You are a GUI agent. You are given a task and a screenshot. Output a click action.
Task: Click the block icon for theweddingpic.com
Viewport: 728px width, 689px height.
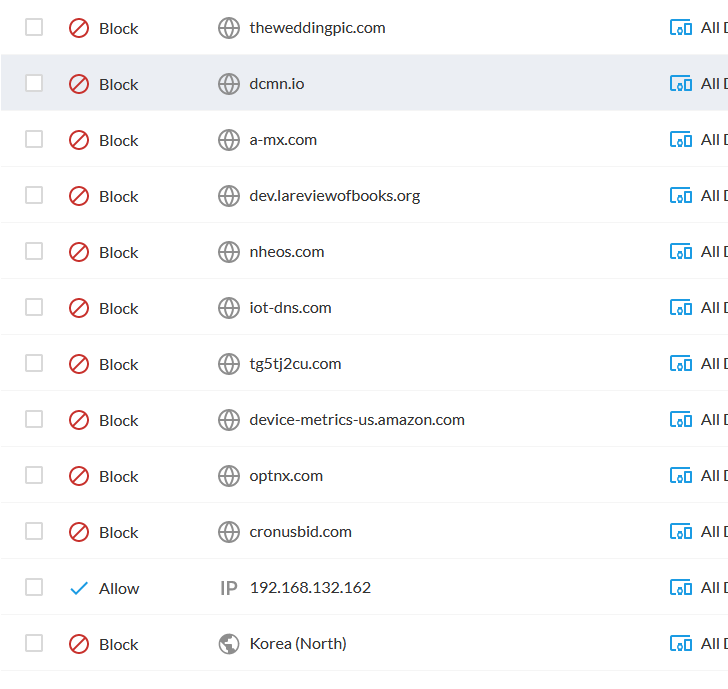[x=79, y=28]
